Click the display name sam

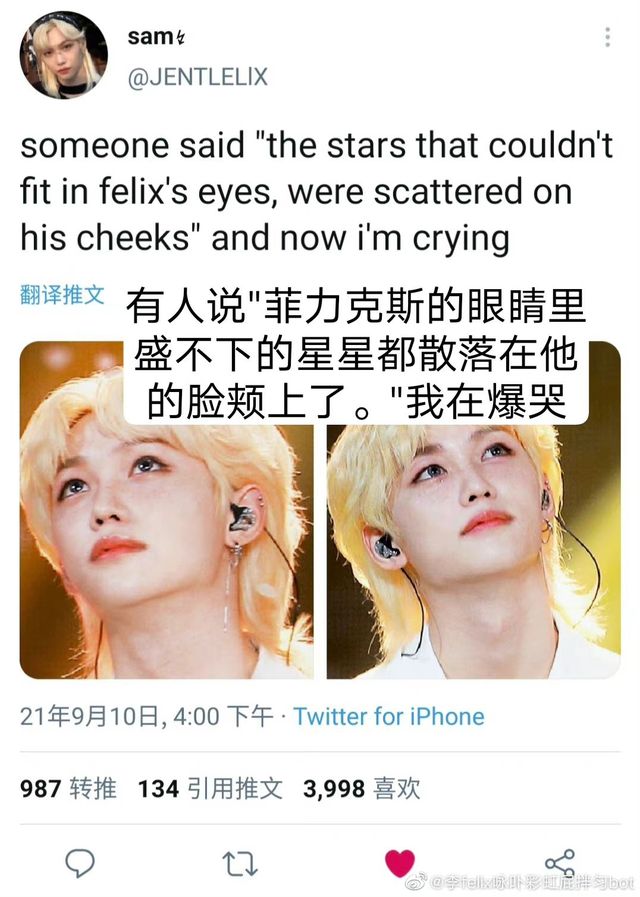coord(149,37)
